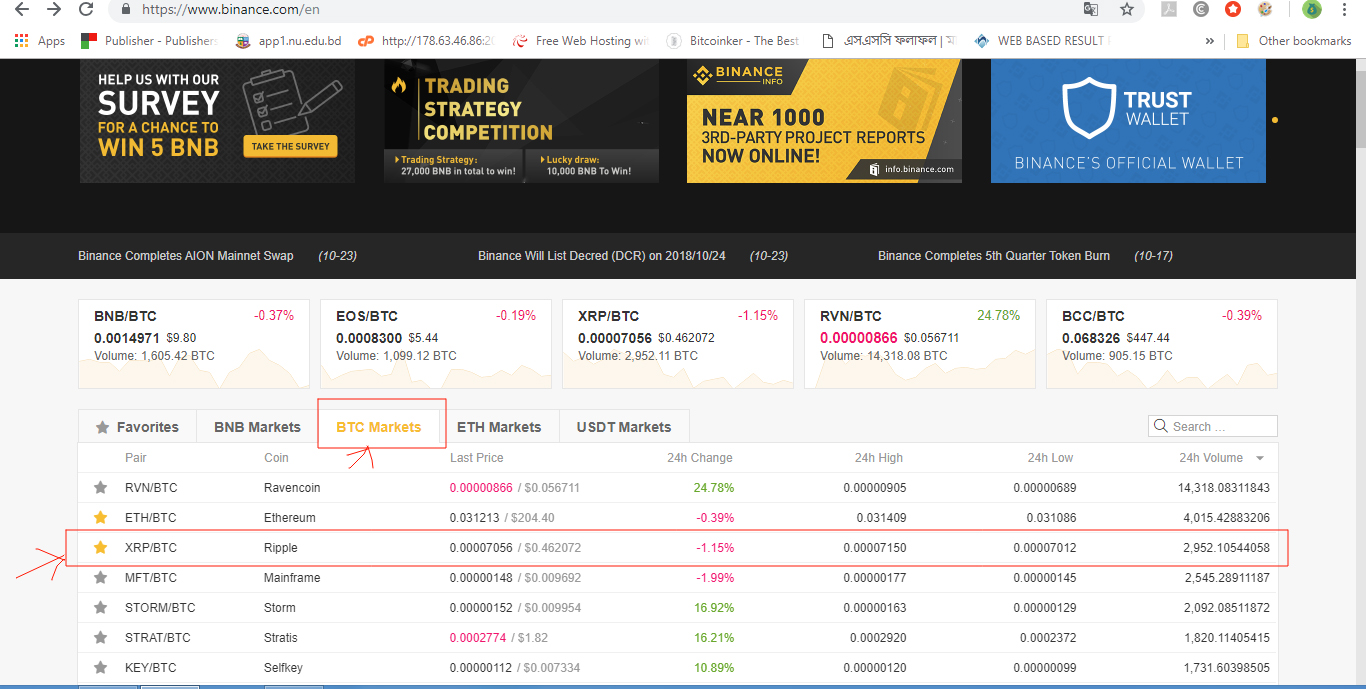Open the Binance Info project reports banner
Image resolution: width=1366 pixels, height=689 pixels.
pyautogui.click(x=824, y=120)
